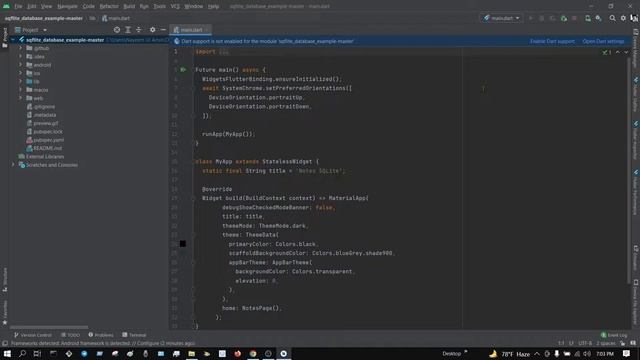Select the pubspec.lock file

point(44,131)
